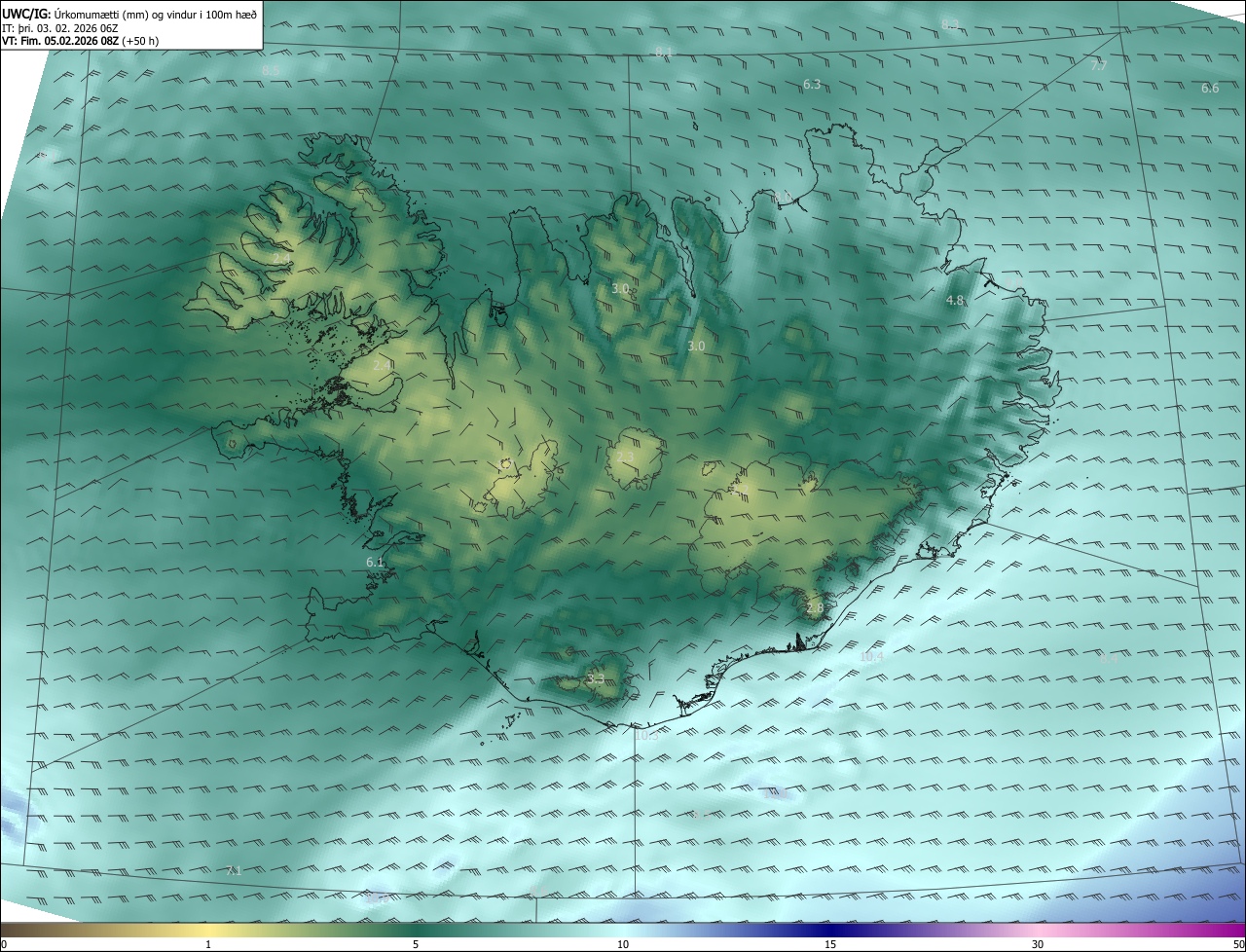Click the 3.3 value label on map

pyautogui.click(x=596, y=678)
